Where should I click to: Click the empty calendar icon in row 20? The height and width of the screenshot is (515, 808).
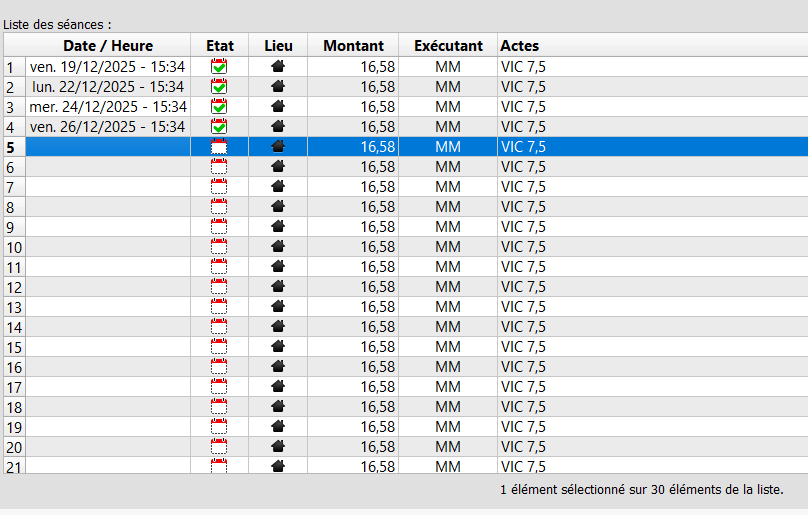(x=219, y=447)
